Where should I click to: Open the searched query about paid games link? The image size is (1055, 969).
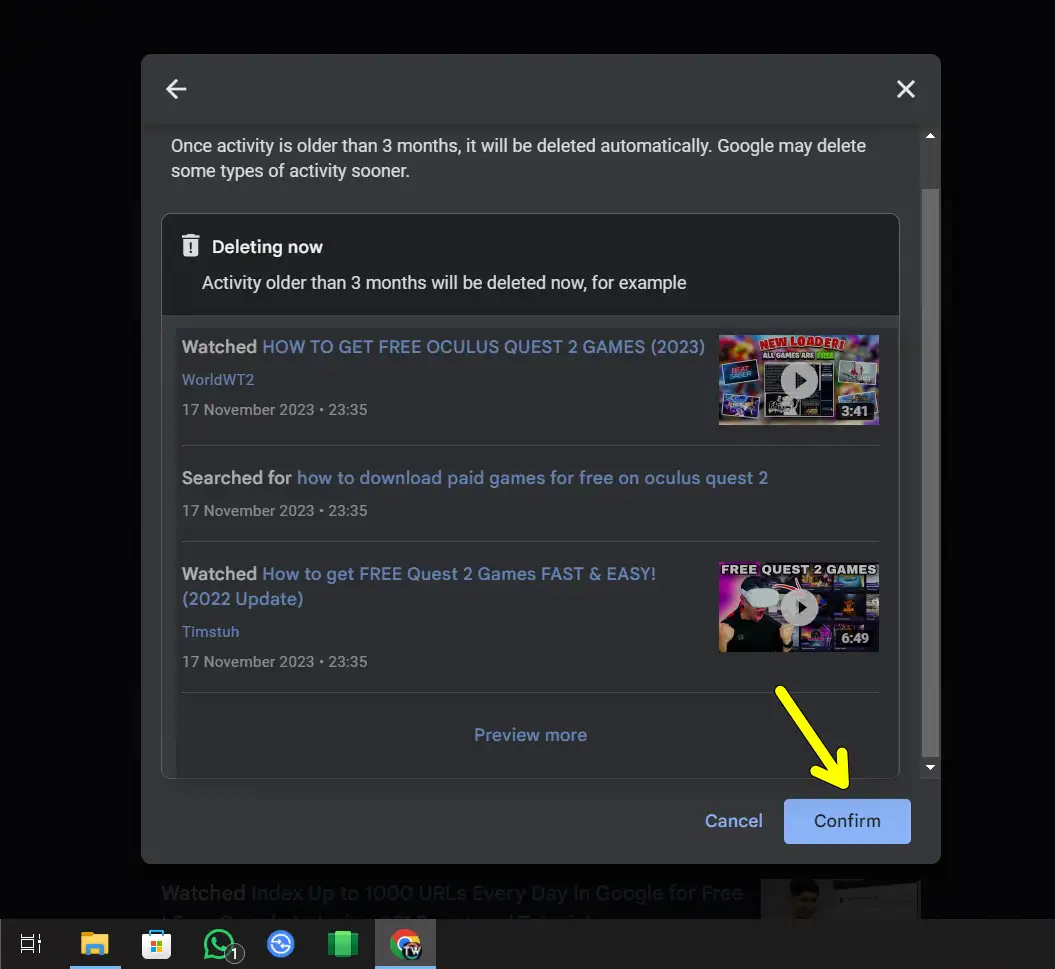pos(532,478)
